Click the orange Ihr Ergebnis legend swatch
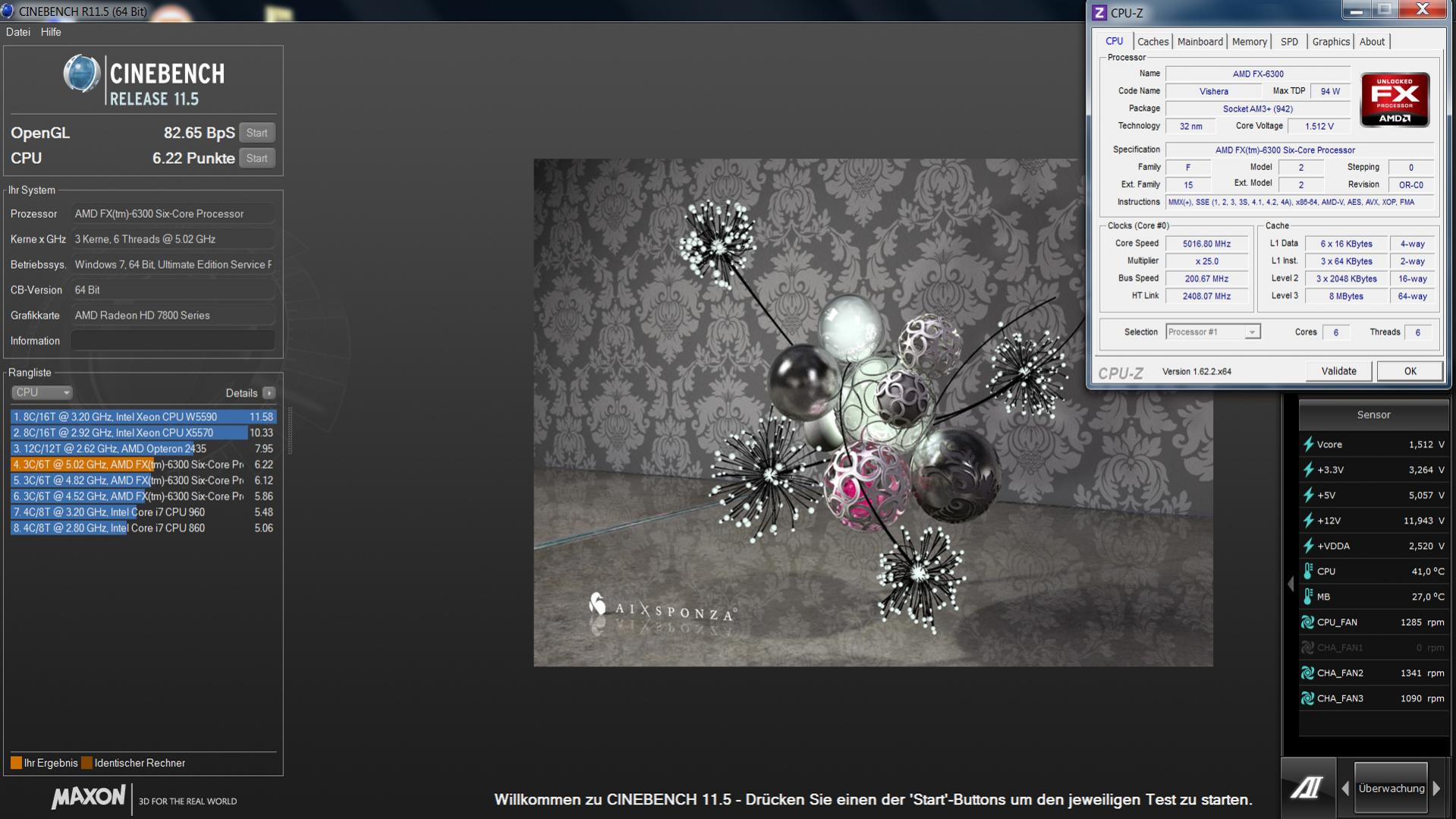1456x819 pixels. point(16,763)
